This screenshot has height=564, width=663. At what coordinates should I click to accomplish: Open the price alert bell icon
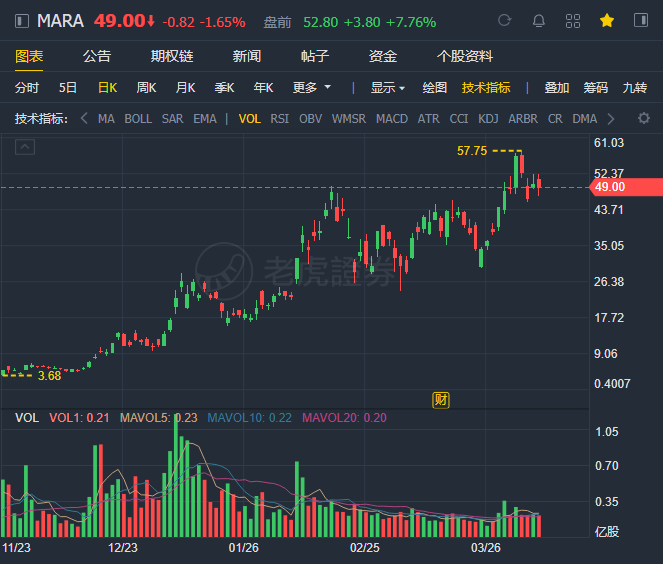pyautogui.click(x=538, y=21)
